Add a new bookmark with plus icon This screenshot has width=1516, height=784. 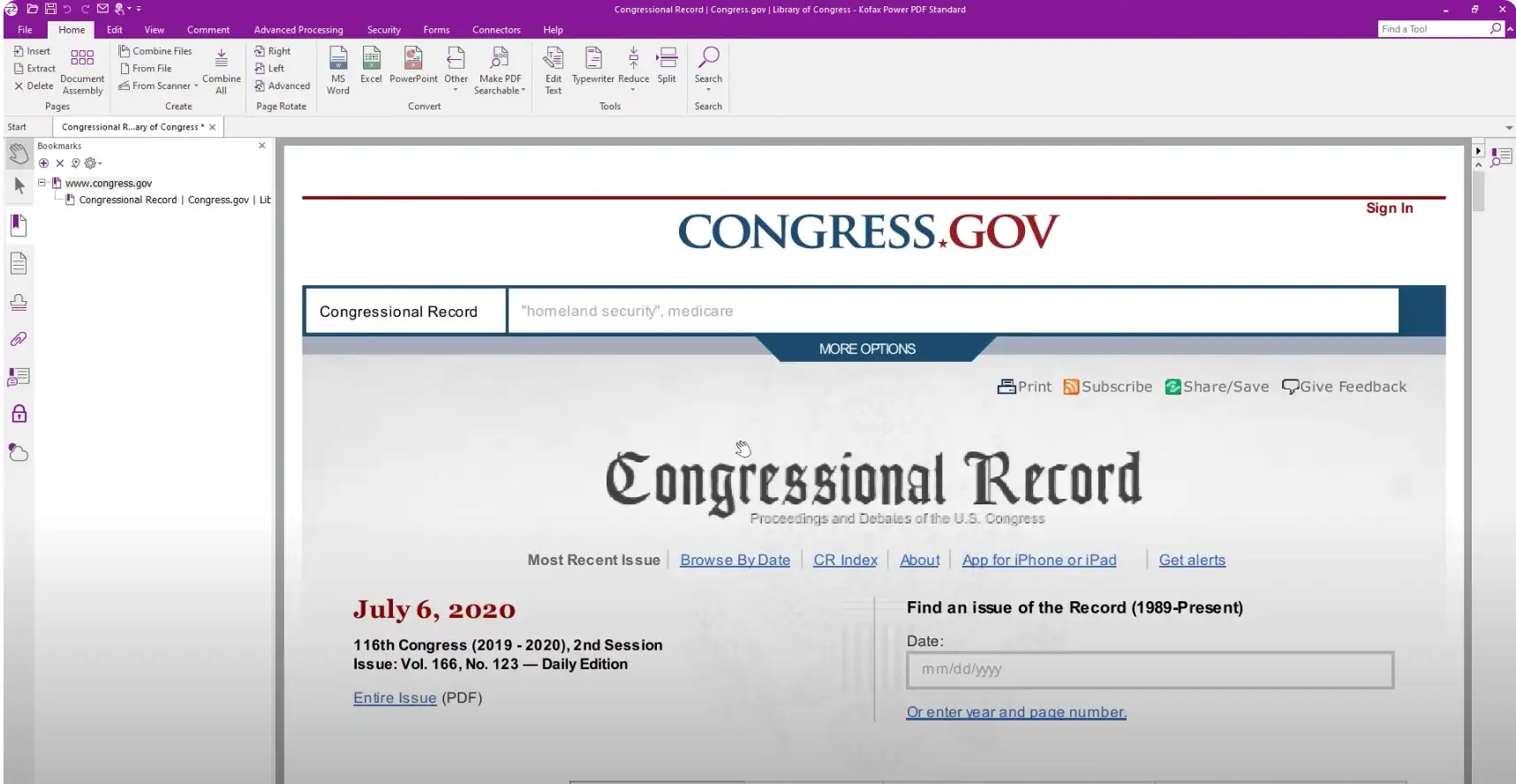click(x=43, y=163)
